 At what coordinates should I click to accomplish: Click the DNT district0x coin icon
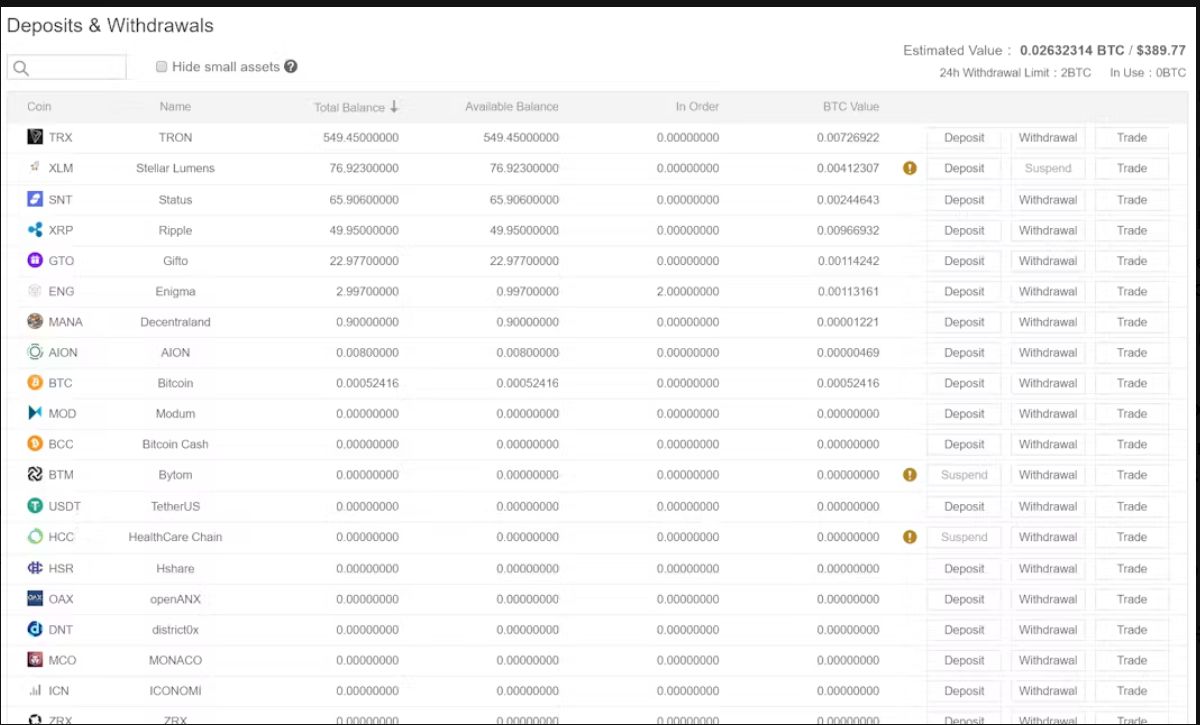coord(35,630)
